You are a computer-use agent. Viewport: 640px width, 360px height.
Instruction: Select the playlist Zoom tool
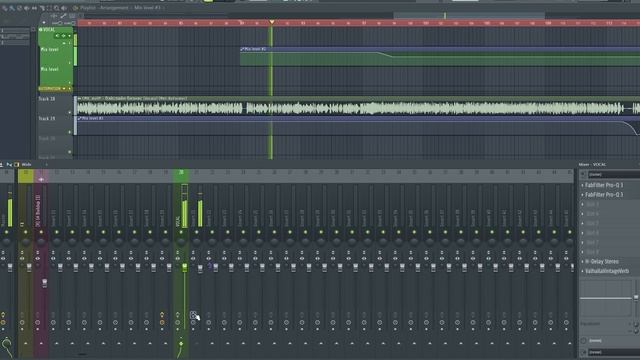(x=56, y=8)
